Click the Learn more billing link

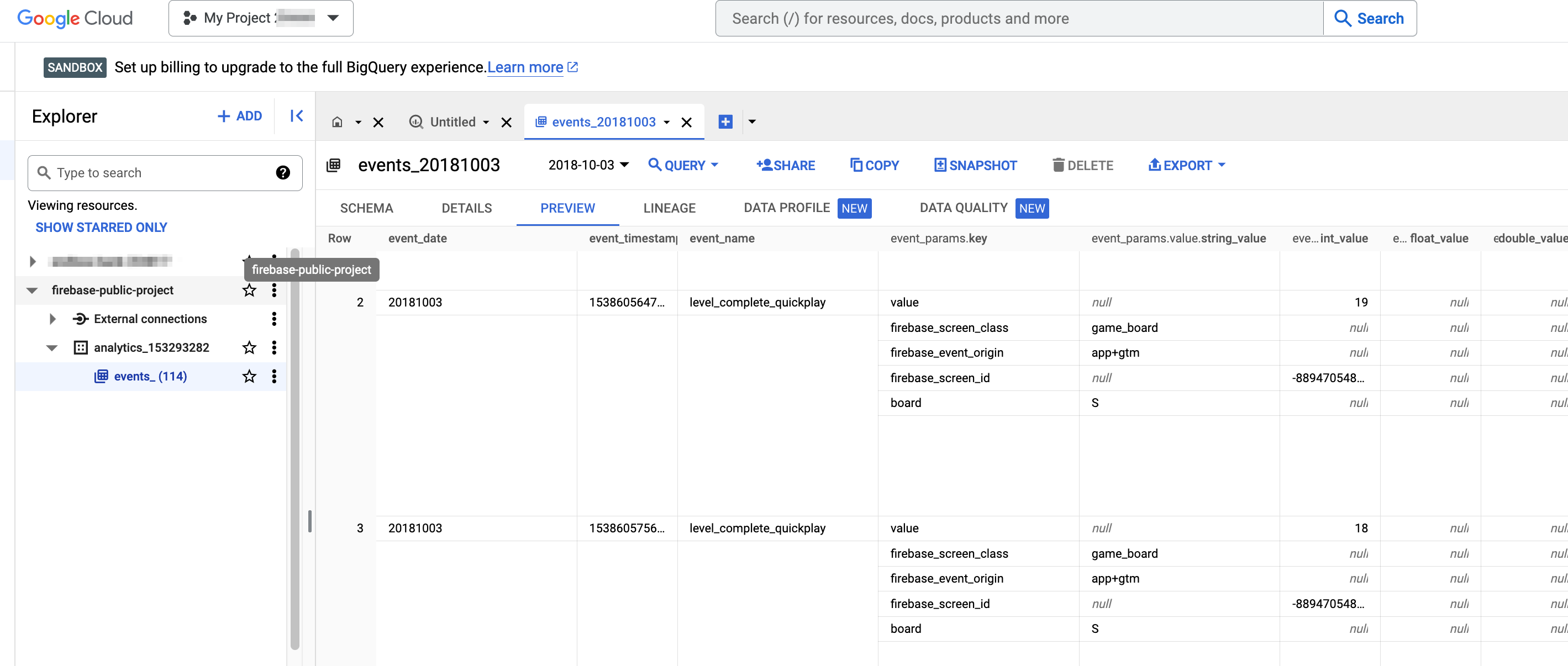(x=525, y=67)
